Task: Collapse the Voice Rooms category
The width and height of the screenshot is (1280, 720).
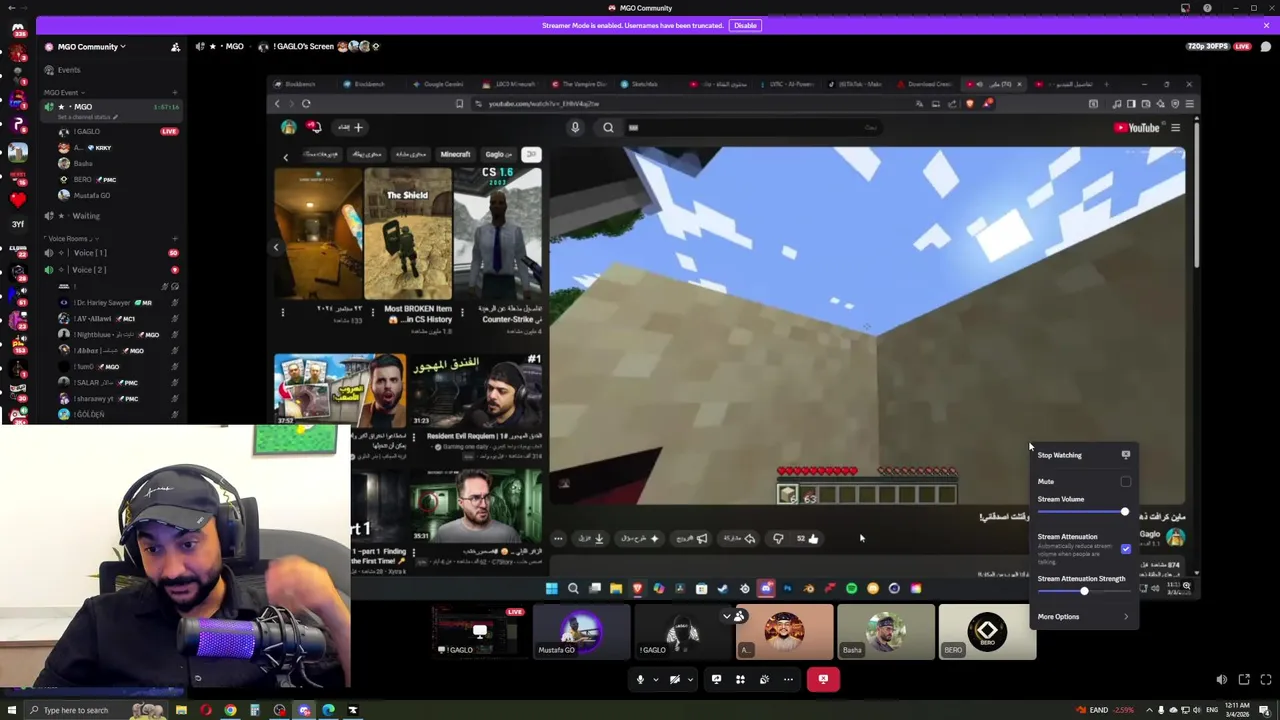Action: pos(69,239)
